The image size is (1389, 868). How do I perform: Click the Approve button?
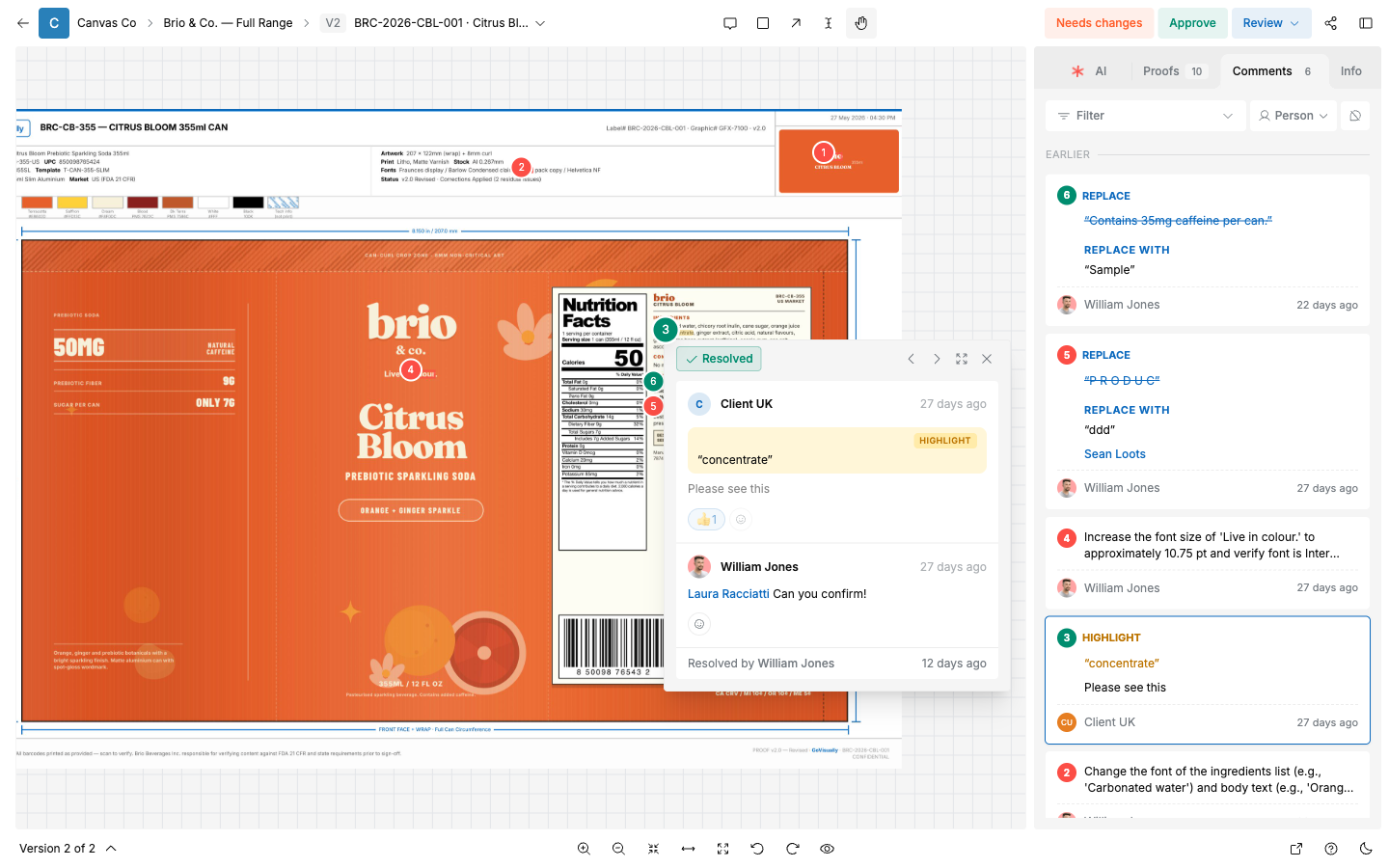[x=1192, y=23]
